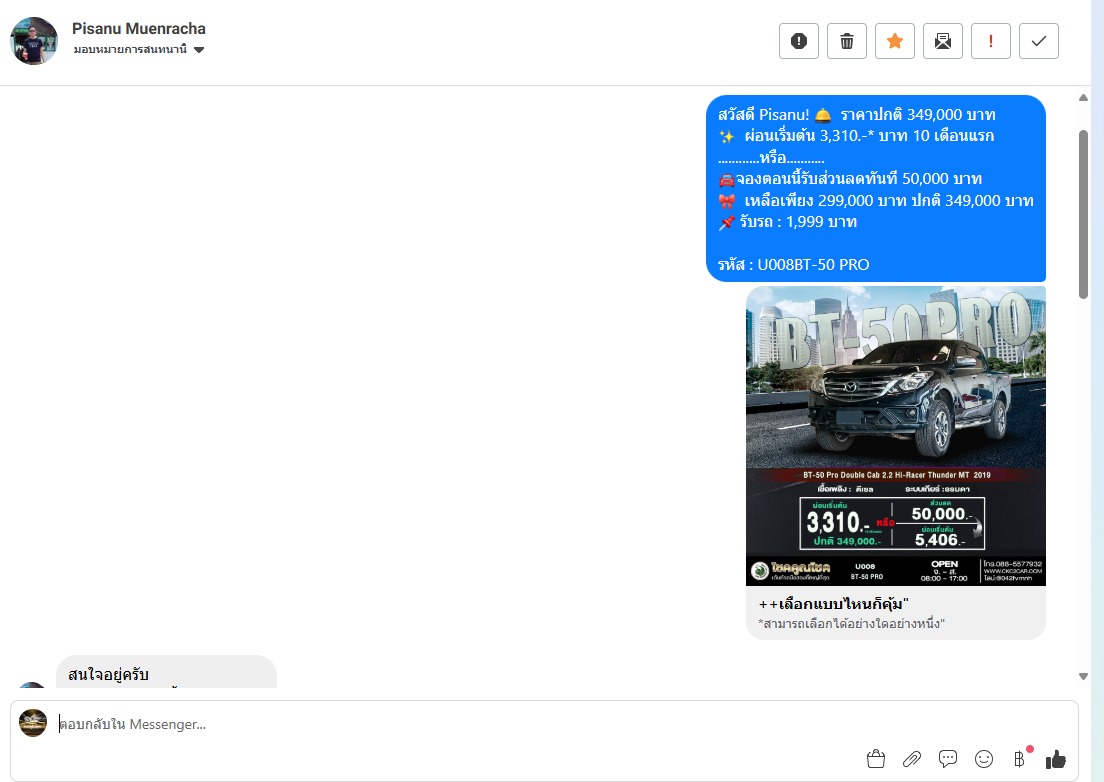Open the BT-50 PRO truck image
Viewport: 1104px width, 782px height.
pos(896,436)
